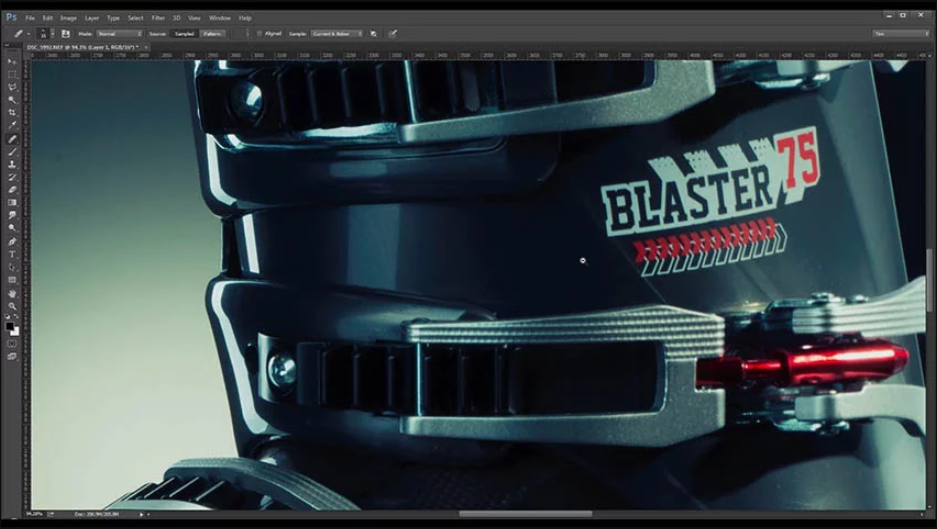Image resolution: width=937 pixels, height=529 pixels.
Task: Open the Sample layers dropdown
Action: (336, 34)
